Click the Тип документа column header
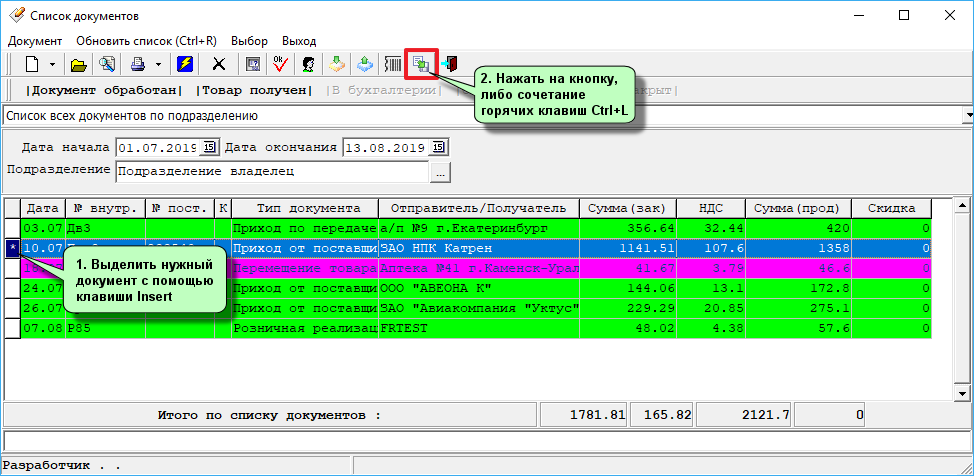This screenshot has width=974, height=476. pyautogui.click(x=305, y=208)
